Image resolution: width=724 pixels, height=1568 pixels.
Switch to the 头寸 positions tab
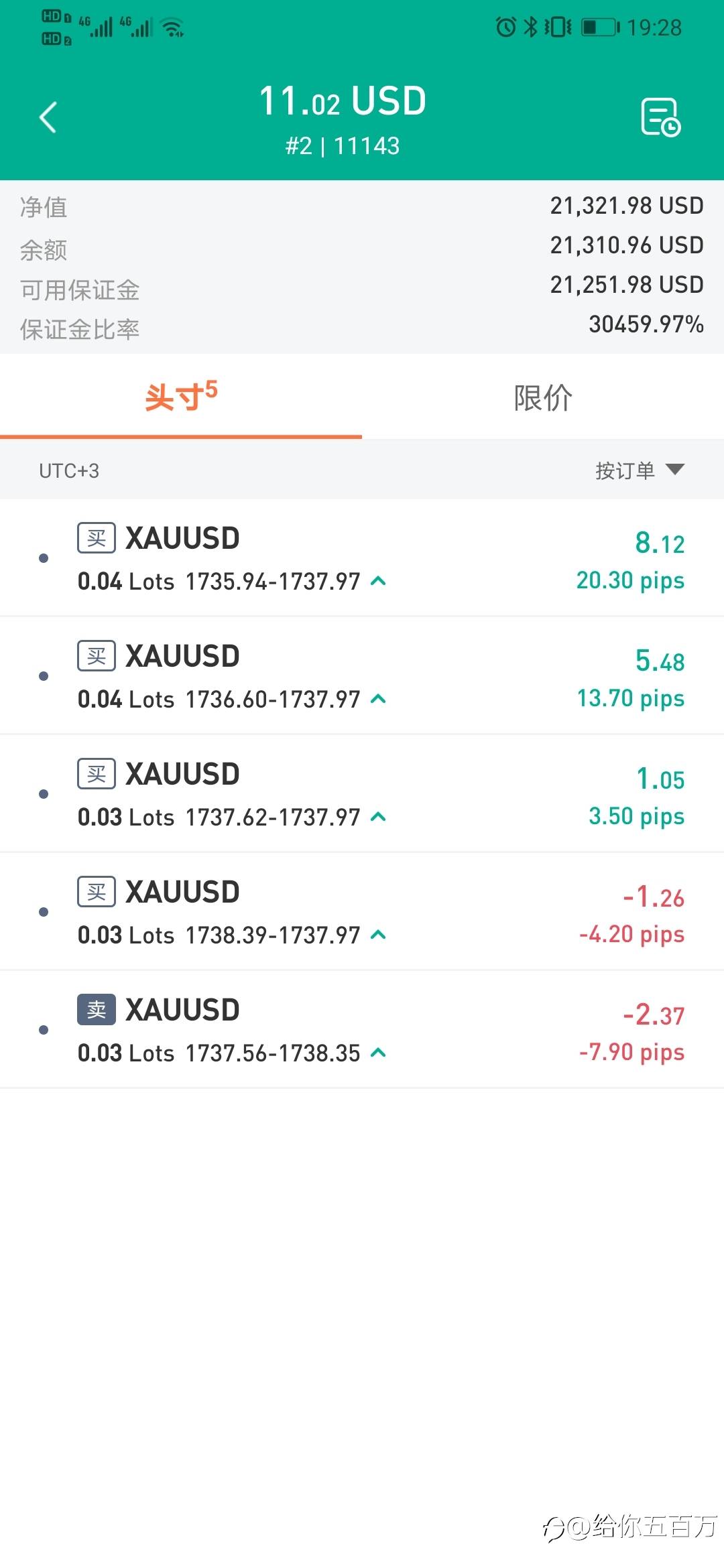coord(181,397)
